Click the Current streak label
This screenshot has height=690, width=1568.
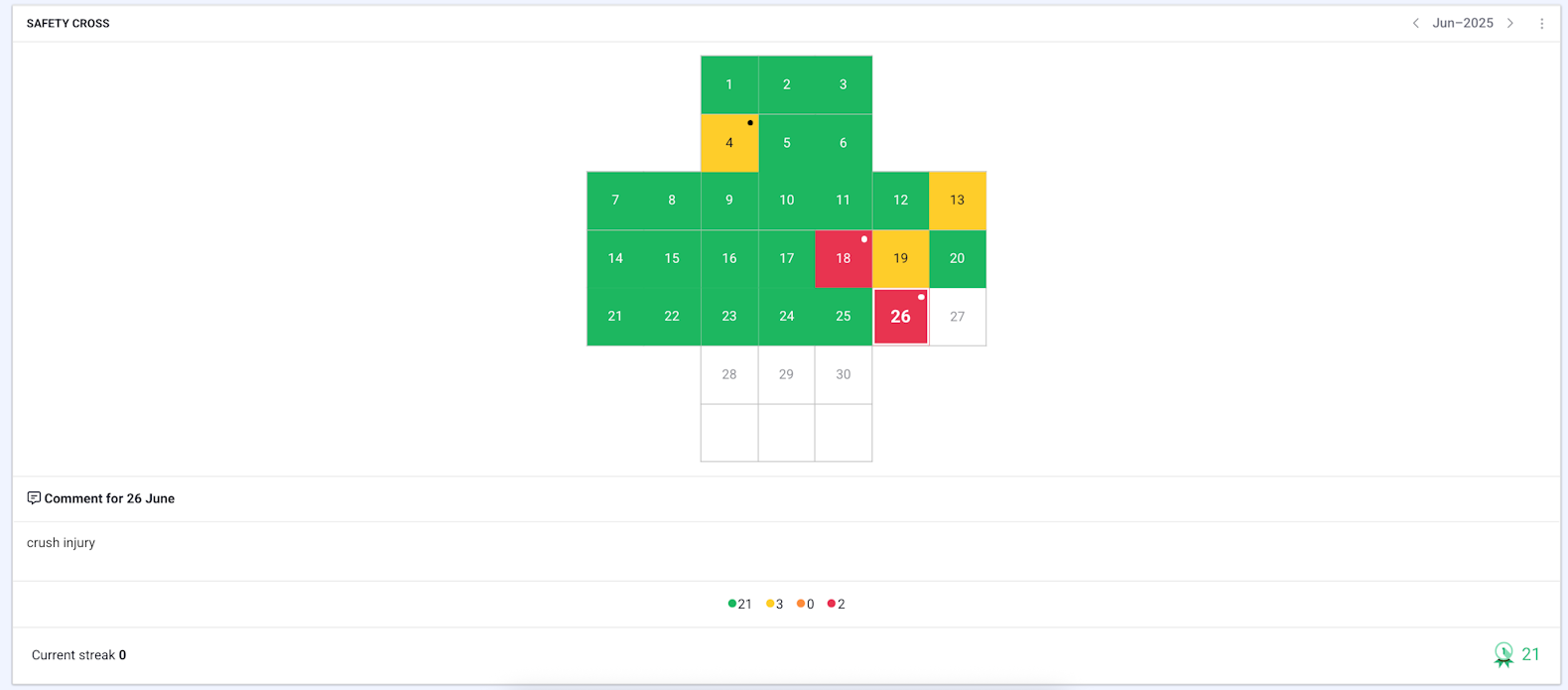point(74,655)
